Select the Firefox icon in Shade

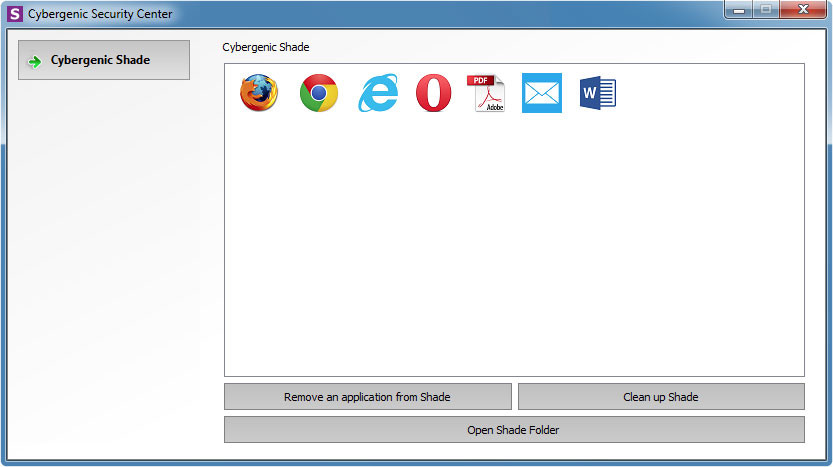[259, 93]
